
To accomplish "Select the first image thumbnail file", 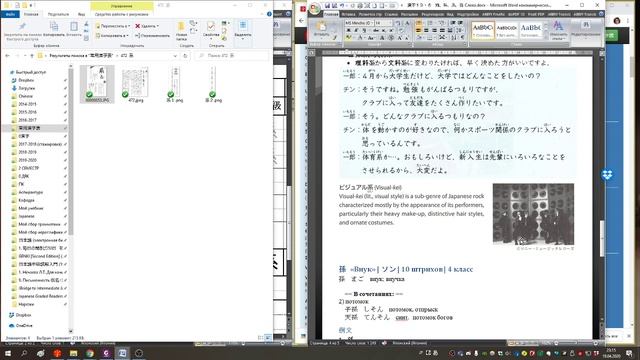I will (97, 84).
